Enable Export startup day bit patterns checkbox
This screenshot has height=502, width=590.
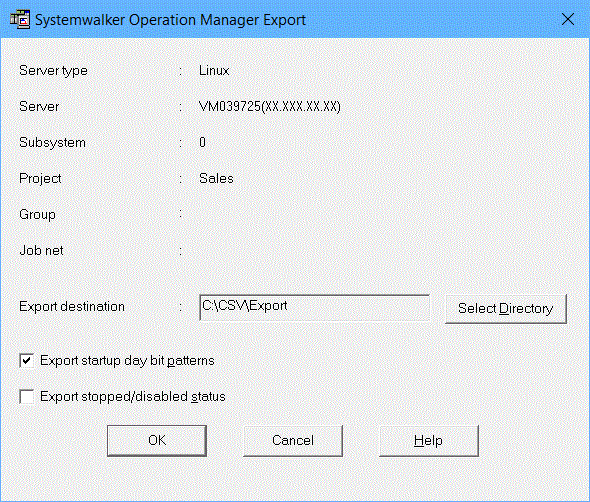[x=27, y=361]
